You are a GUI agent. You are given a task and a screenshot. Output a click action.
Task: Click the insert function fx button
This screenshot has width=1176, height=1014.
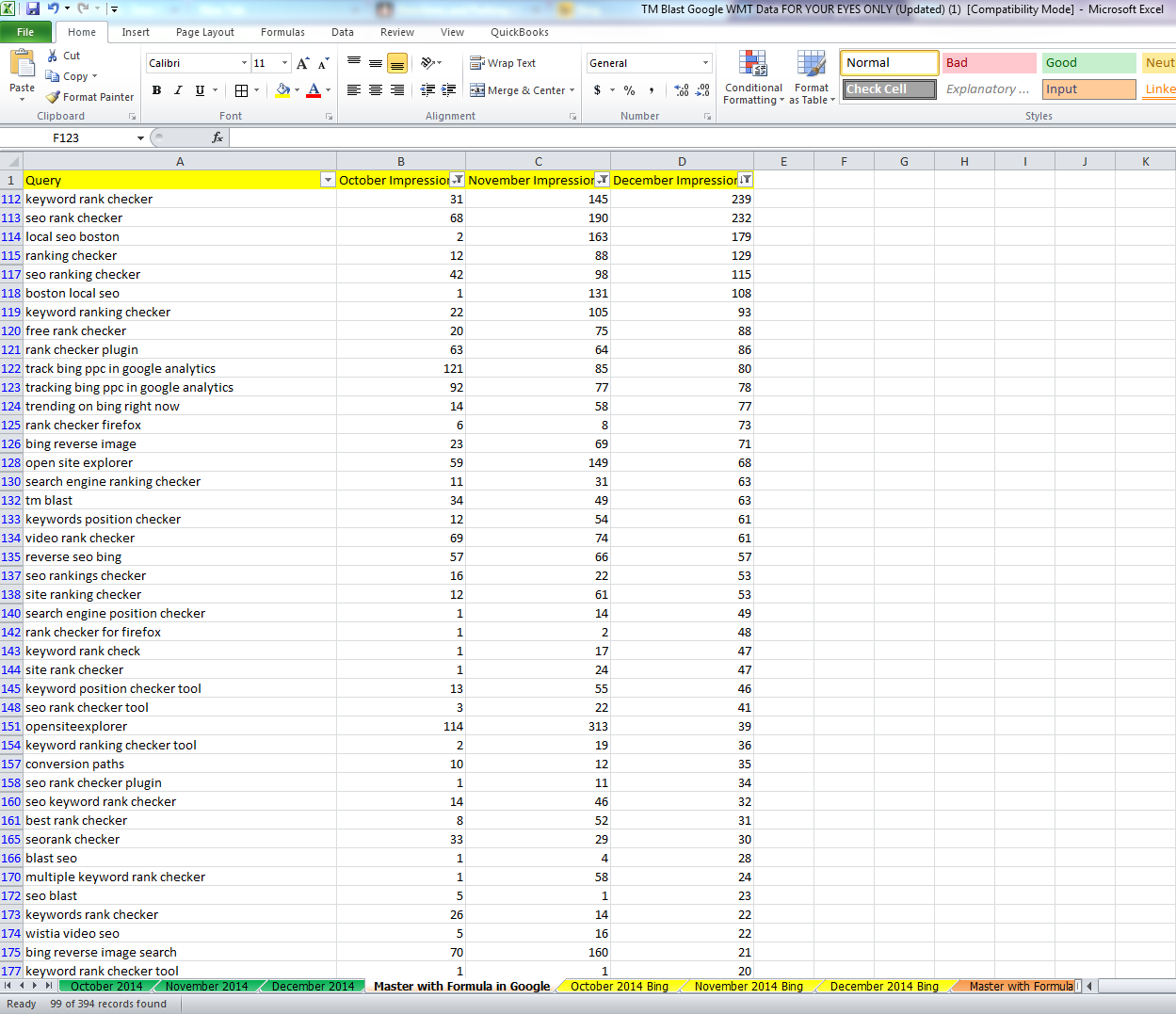pyautogui.click(x=217, y=137)
